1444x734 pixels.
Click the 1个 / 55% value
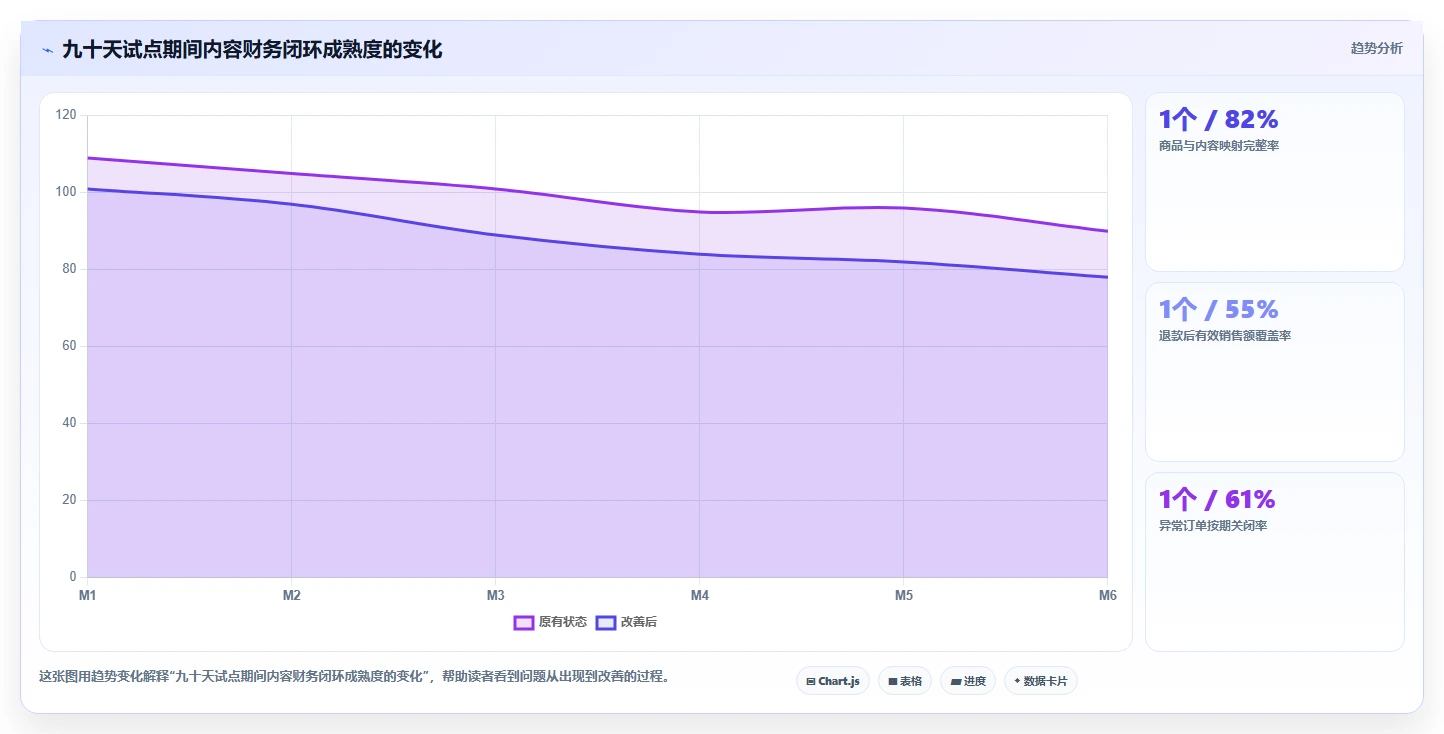tap(1219, 310)
